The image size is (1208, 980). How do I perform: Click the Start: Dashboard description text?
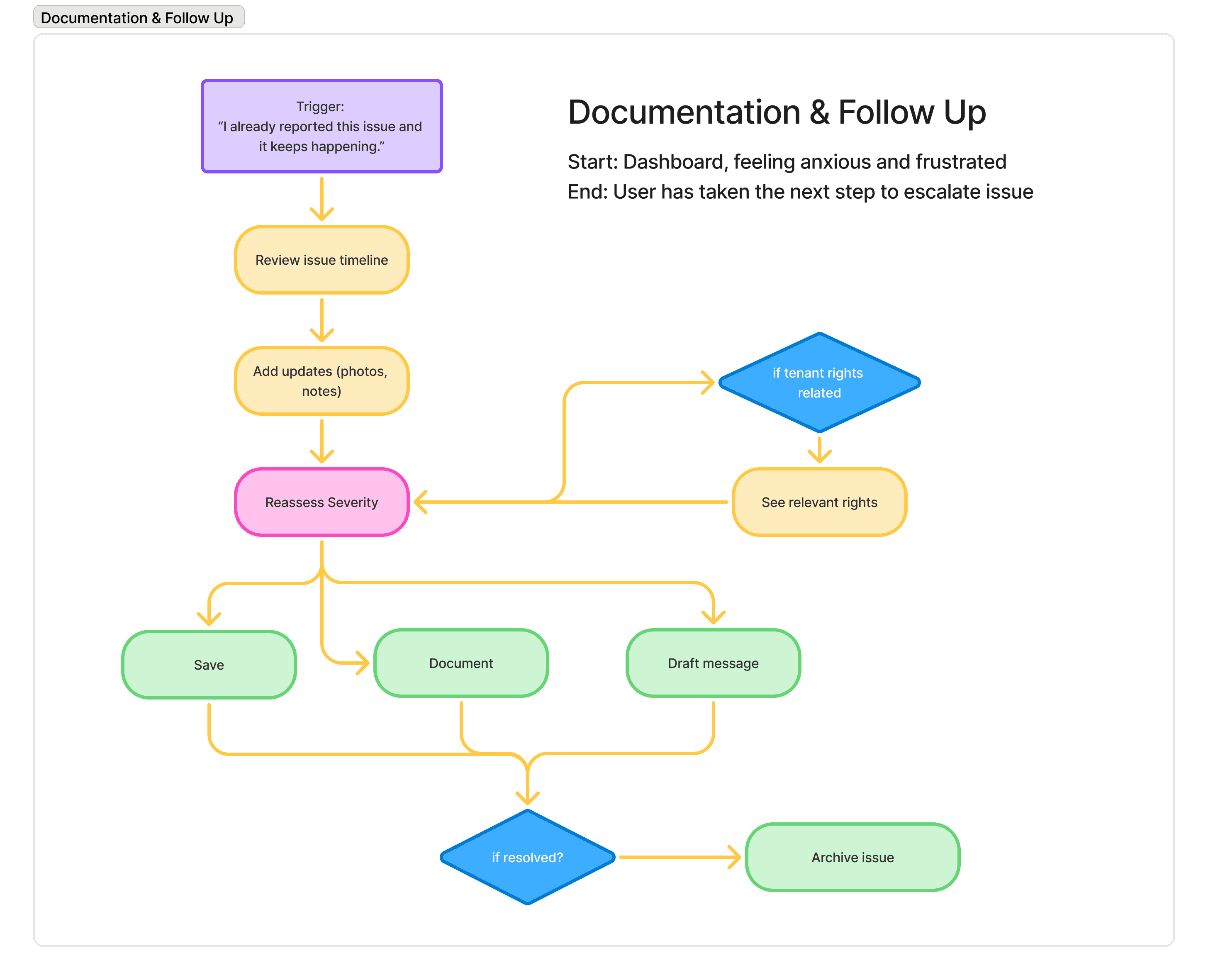787,162
